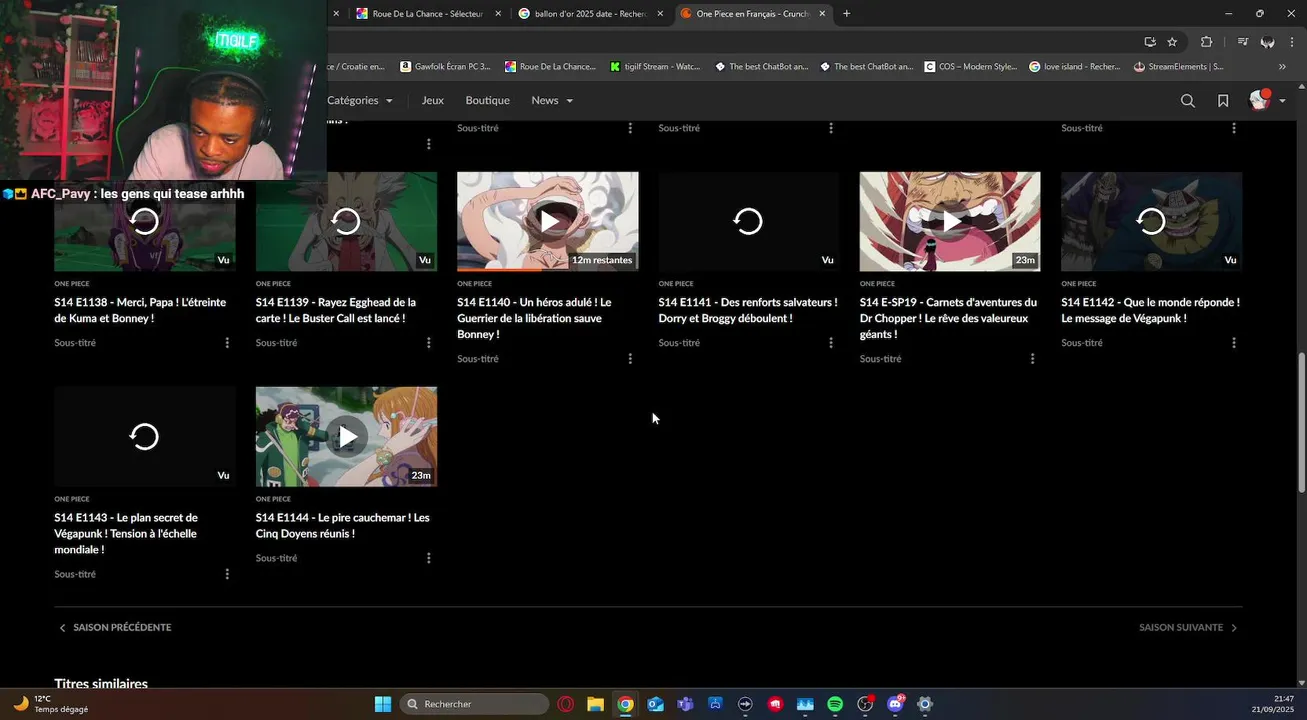Play episode E1140 Un héros adulé

(x=548, y=221)
